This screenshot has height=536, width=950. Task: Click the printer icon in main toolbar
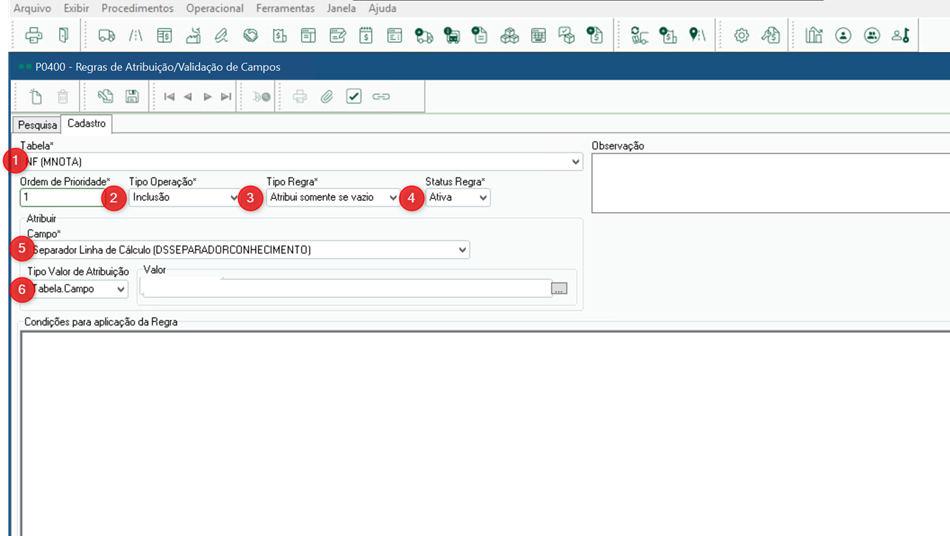33,36
